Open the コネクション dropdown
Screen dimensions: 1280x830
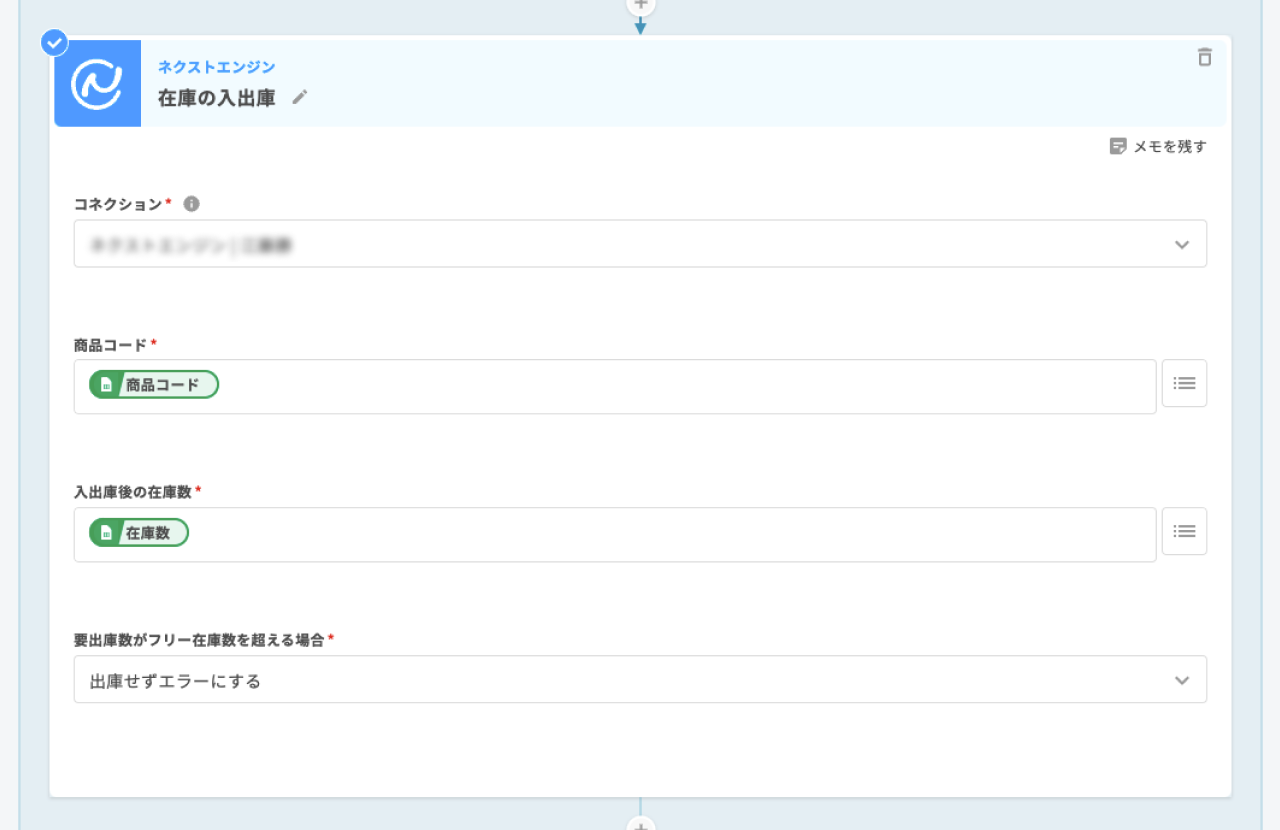pos(640,244)
